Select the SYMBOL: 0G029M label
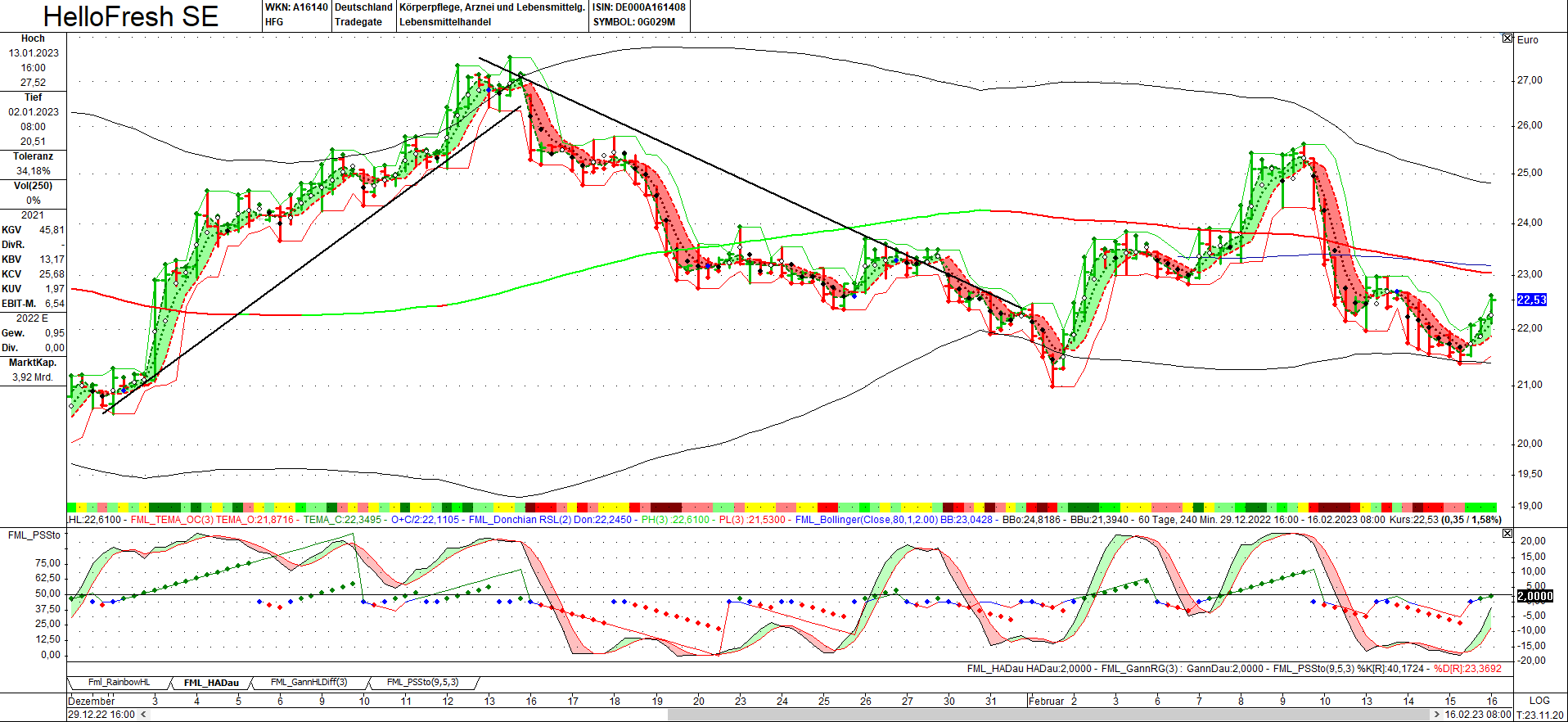This screenshot has width=1568, height=722. (x=634, y=22)
